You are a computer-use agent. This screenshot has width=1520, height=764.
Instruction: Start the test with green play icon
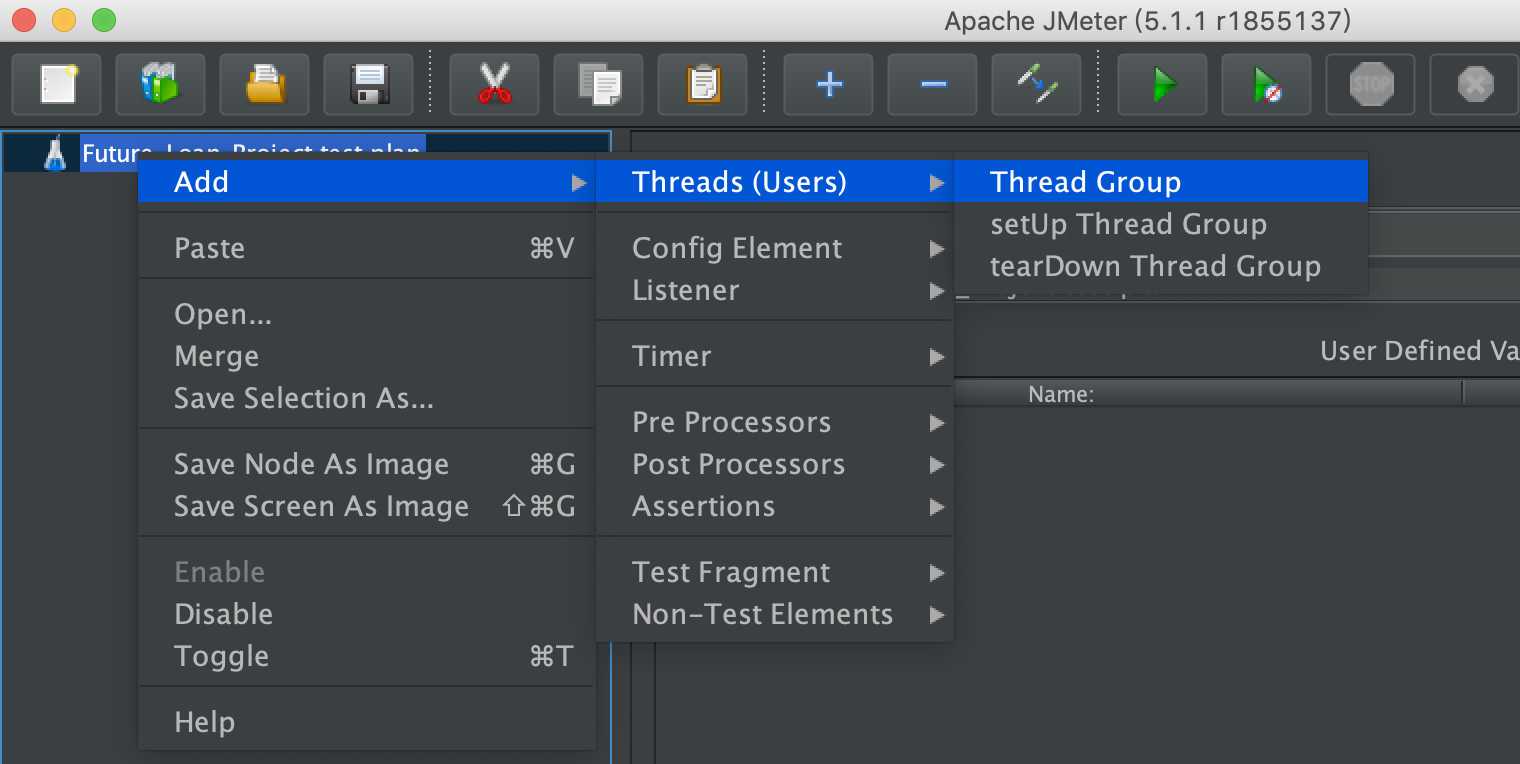(1162, 84)
